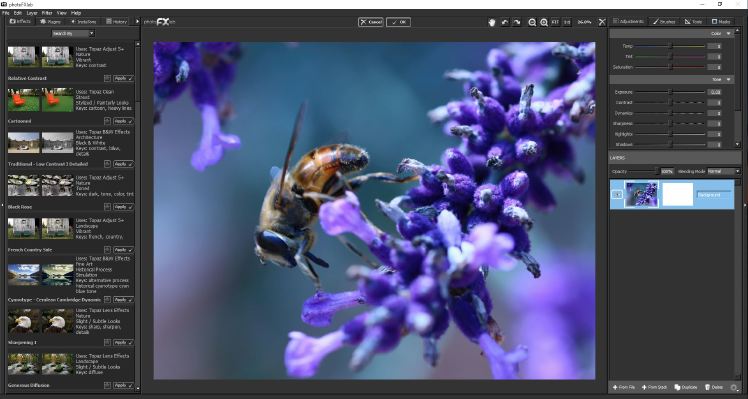Apply the Cartoonal effect

(x=124, y=121)
